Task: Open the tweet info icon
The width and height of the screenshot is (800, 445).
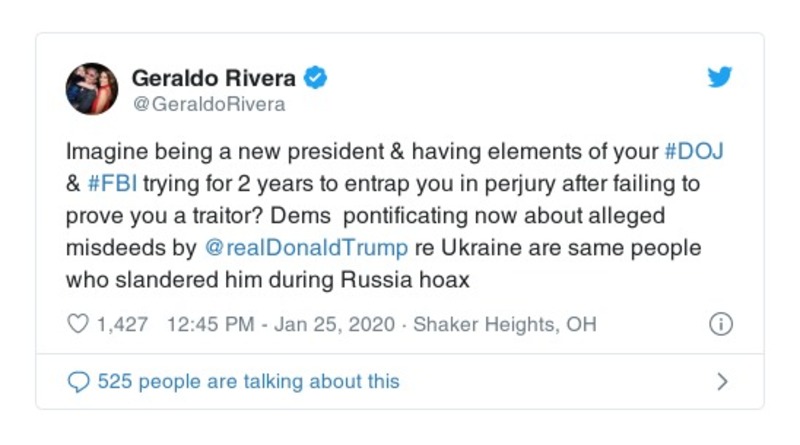Action: click(x=720, y=325)
